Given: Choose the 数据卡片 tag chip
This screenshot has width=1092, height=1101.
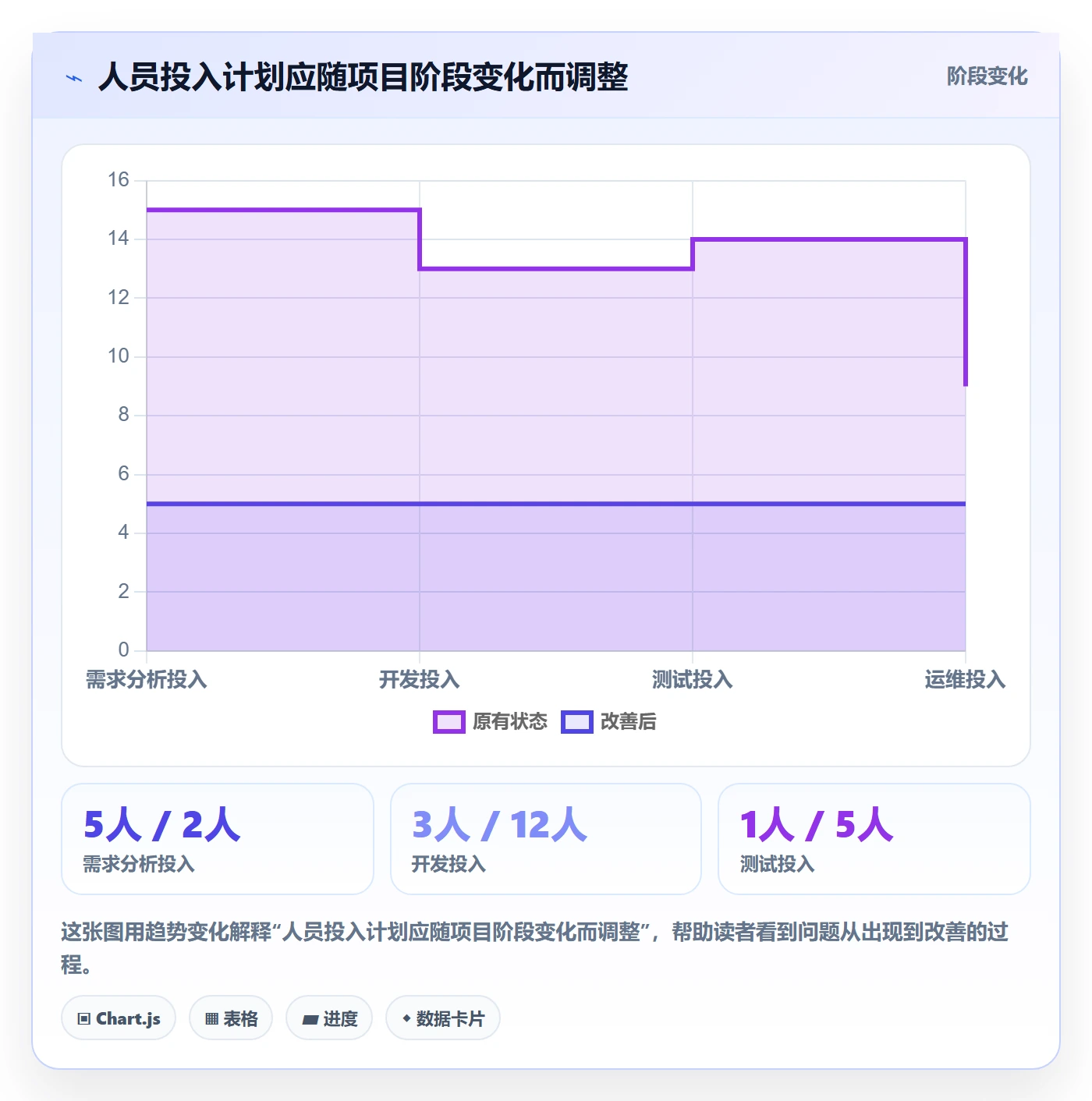Looking at the screenshot, I should [x=443, y=1018].
